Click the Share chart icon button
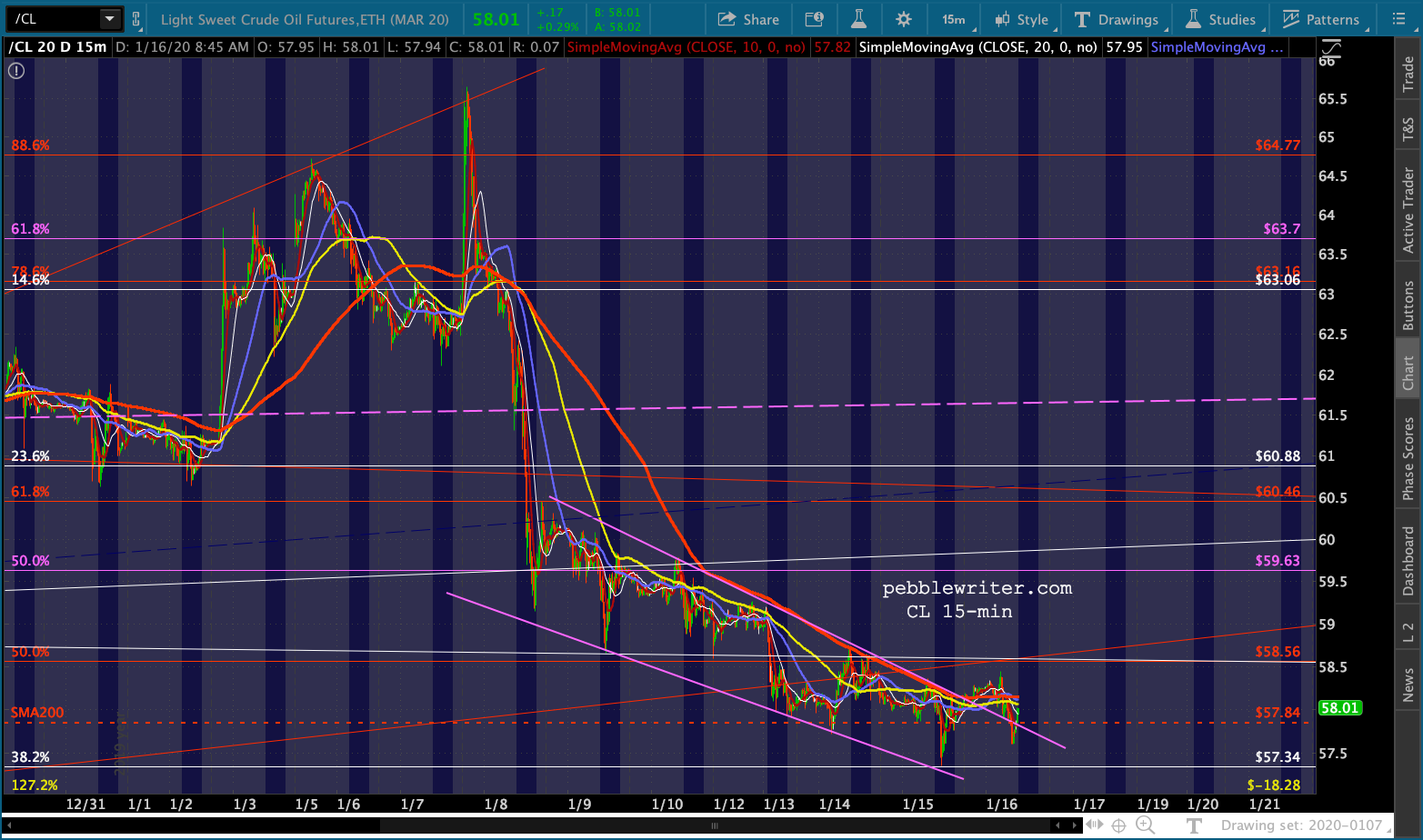This screenshot has height=840, width=1423. 748,19
